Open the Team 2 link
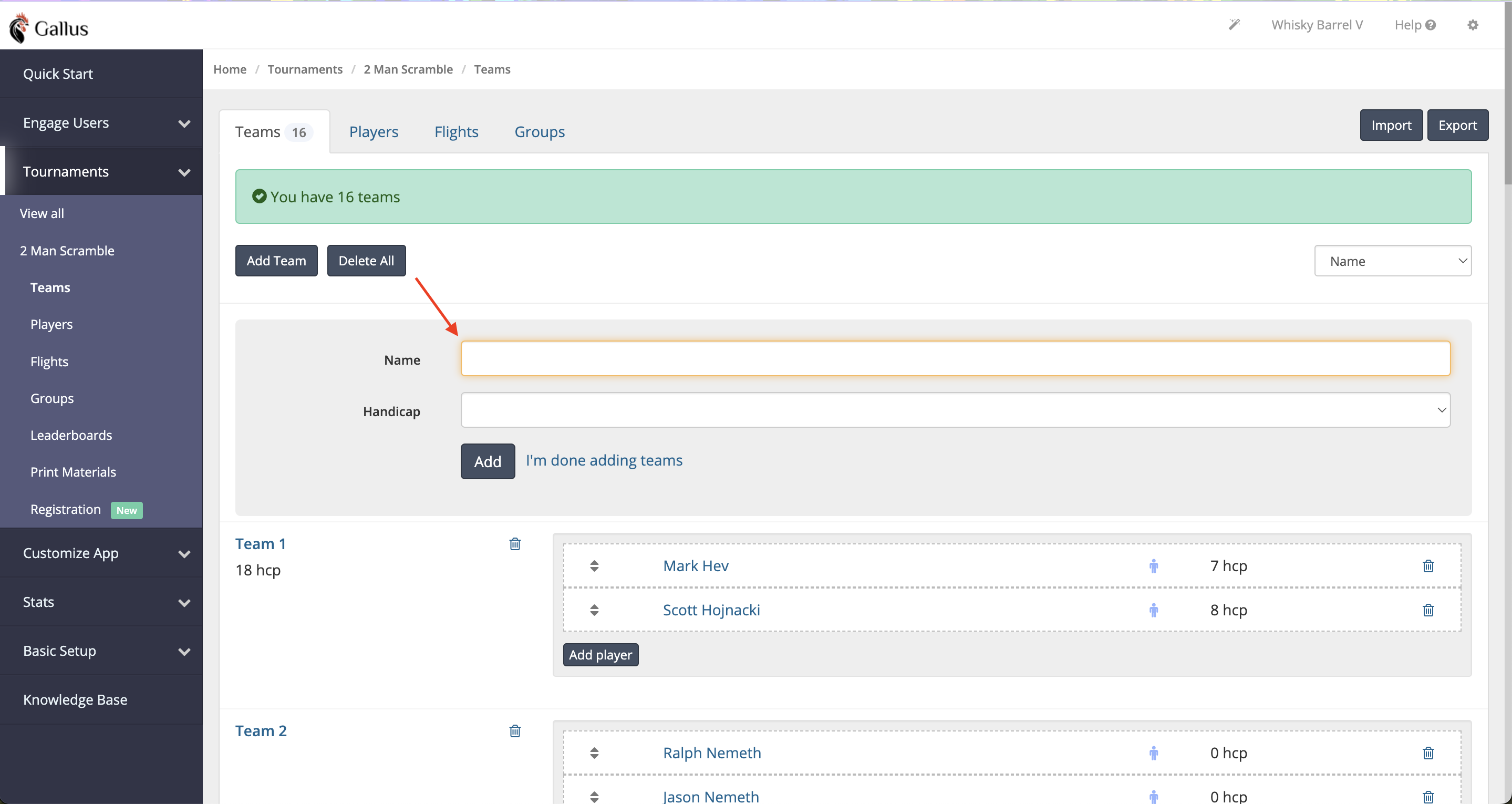This screenshot has width=1512, height=804. [261, 730]
